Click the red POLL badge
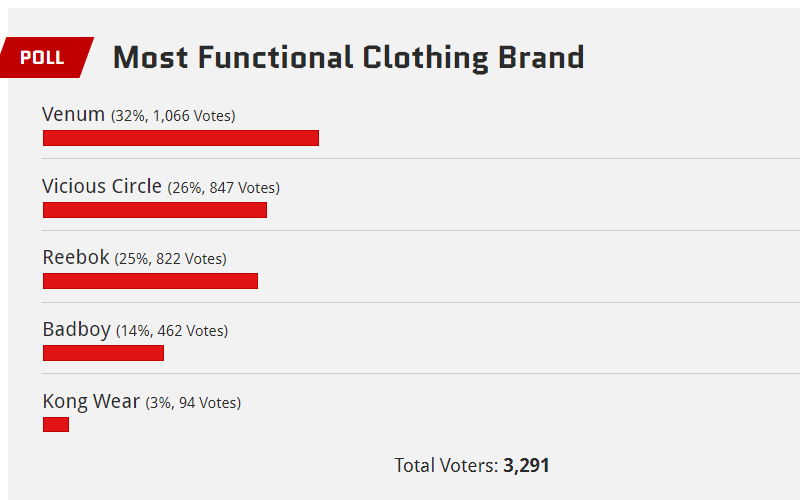Viewport: 800px width, 500px height. coord(46,58)
